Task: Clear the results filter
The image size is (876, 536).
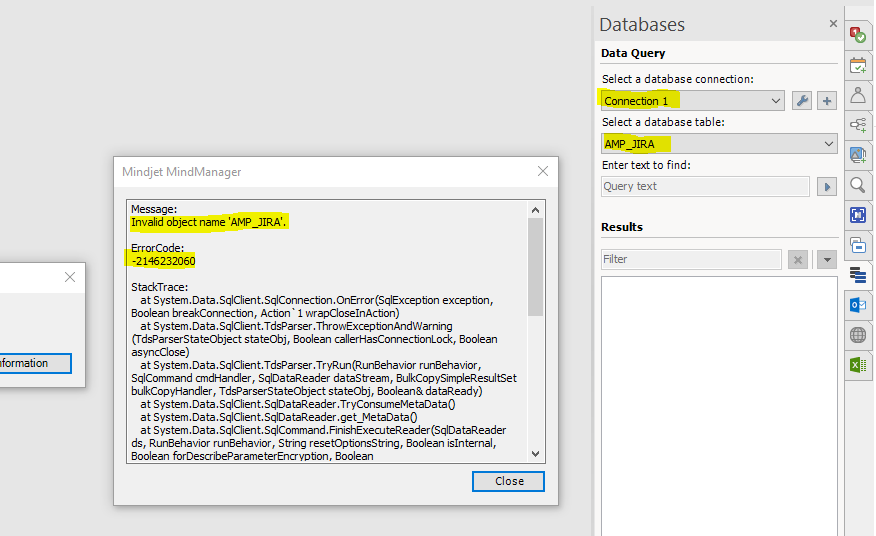Action: tap(798, 259)
